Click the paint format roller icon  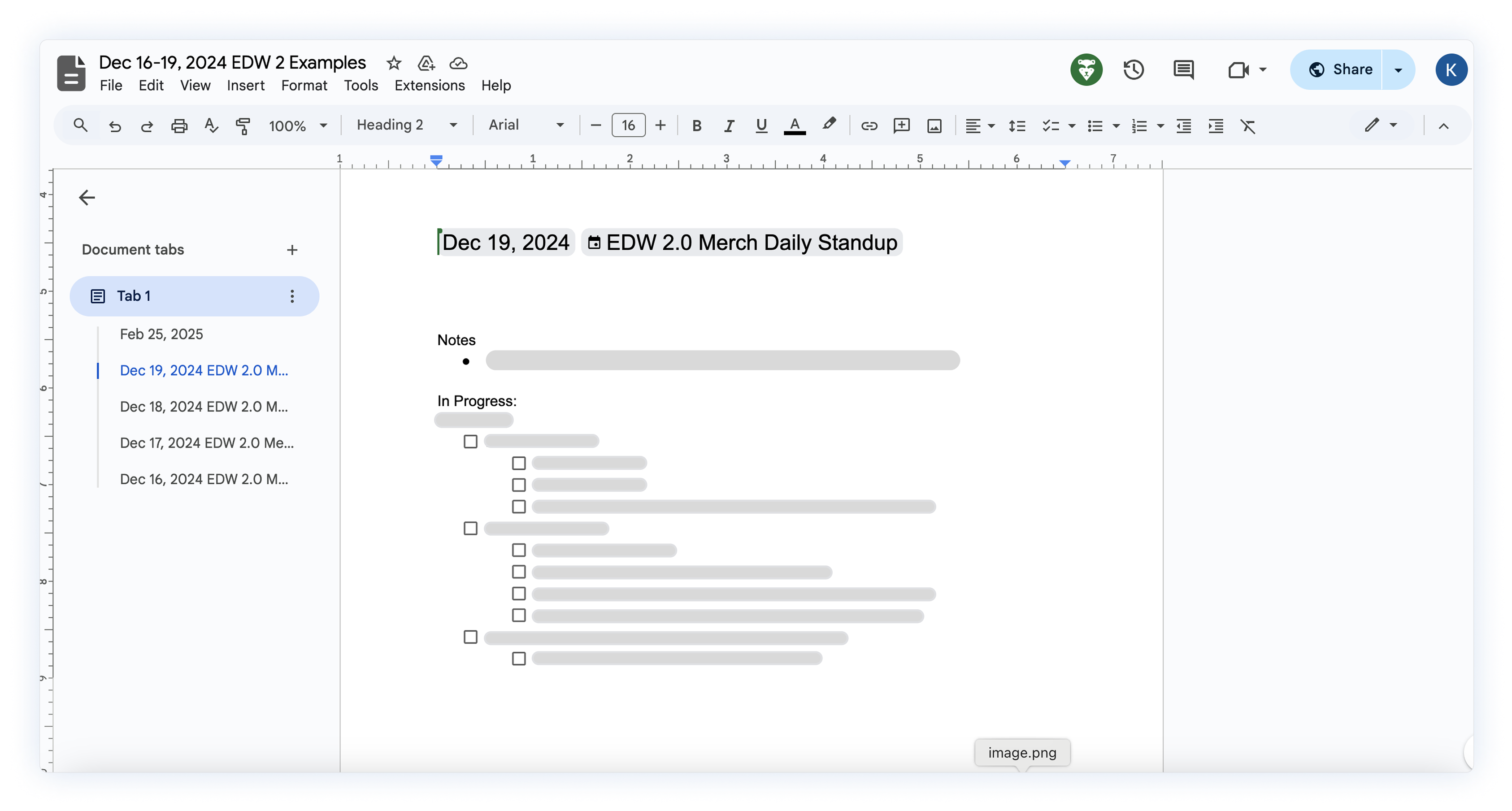[x=243, y=126]
